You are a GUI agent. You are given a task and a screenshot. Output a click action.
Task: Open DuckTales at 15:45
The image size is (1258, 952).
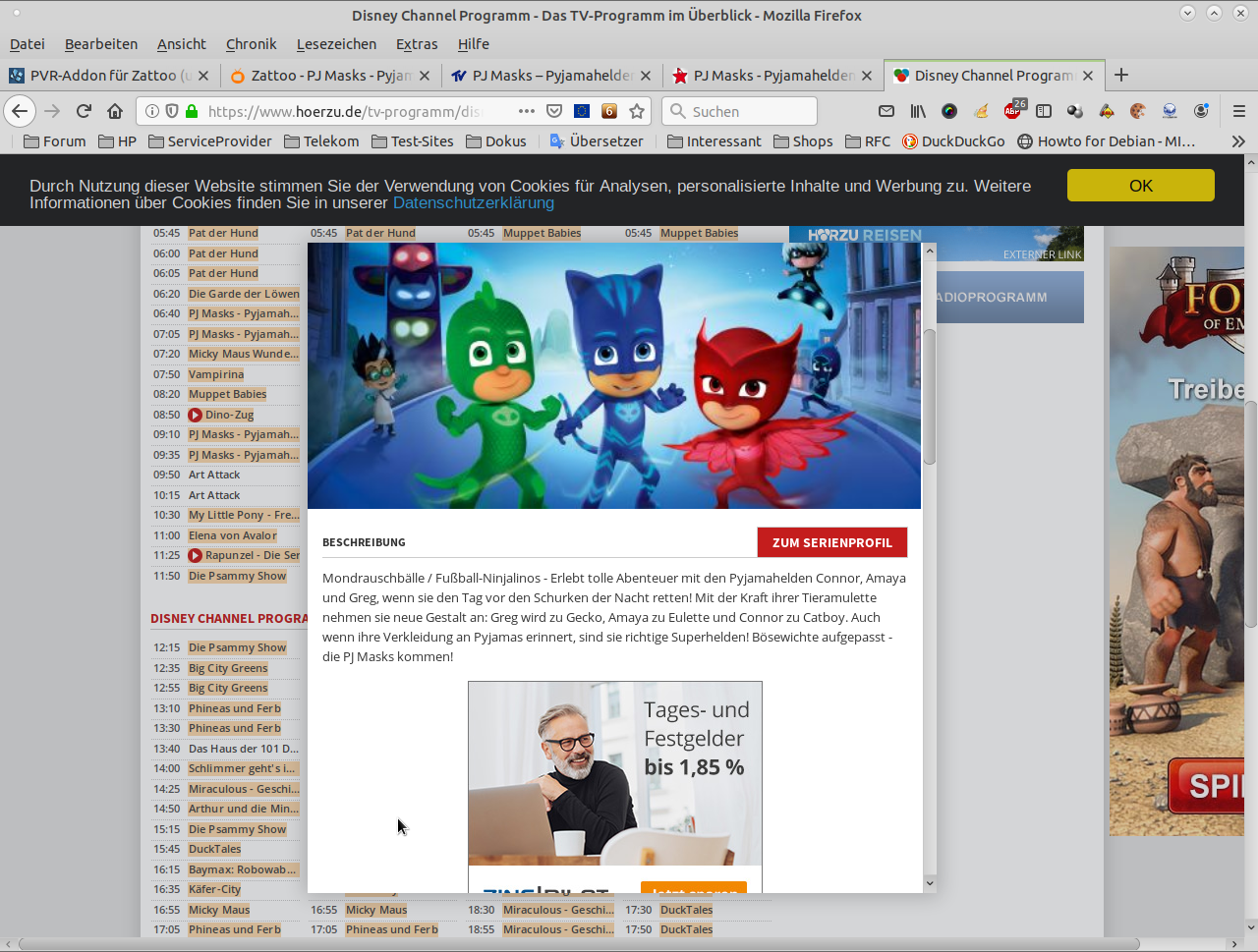tap(214, 849)
